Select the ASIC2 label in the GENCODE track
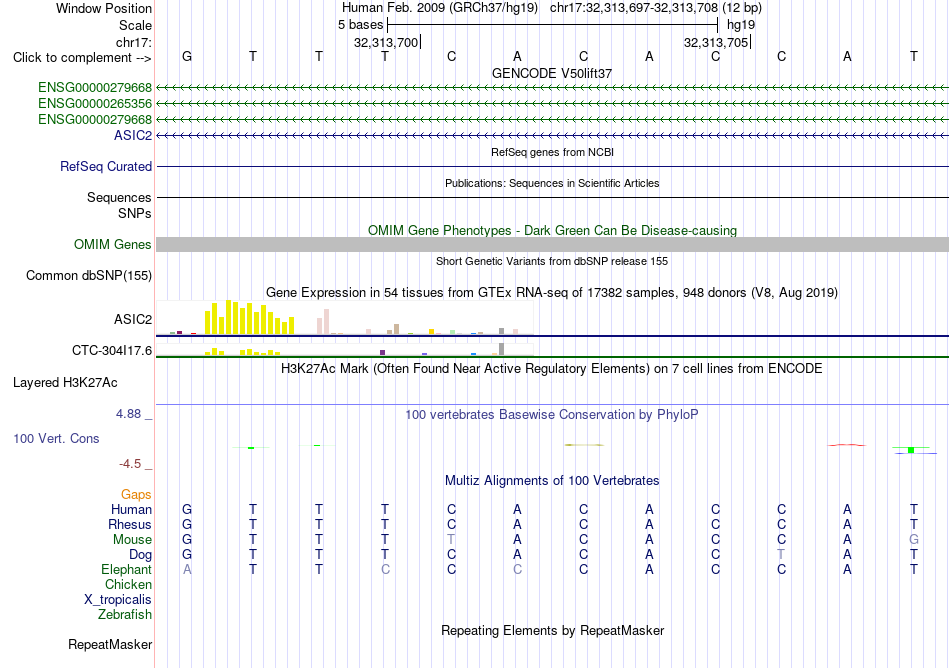Screen dimensions: 950x668 133,135
